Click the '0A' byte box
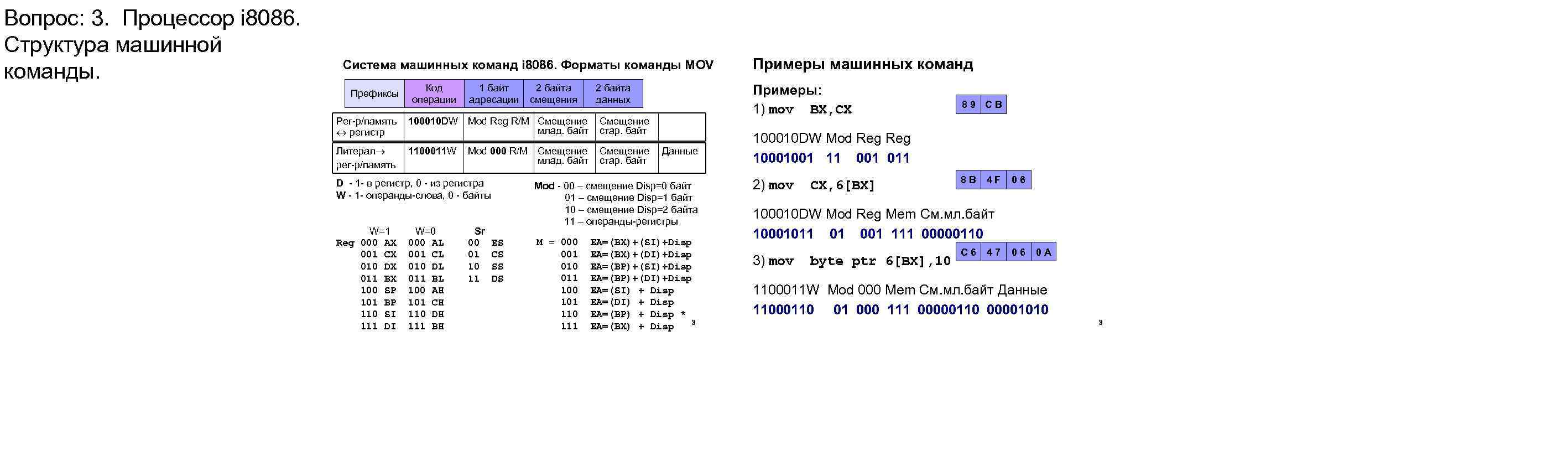Viewport: 1568px width, 471px height. (x=1043, y=252)
